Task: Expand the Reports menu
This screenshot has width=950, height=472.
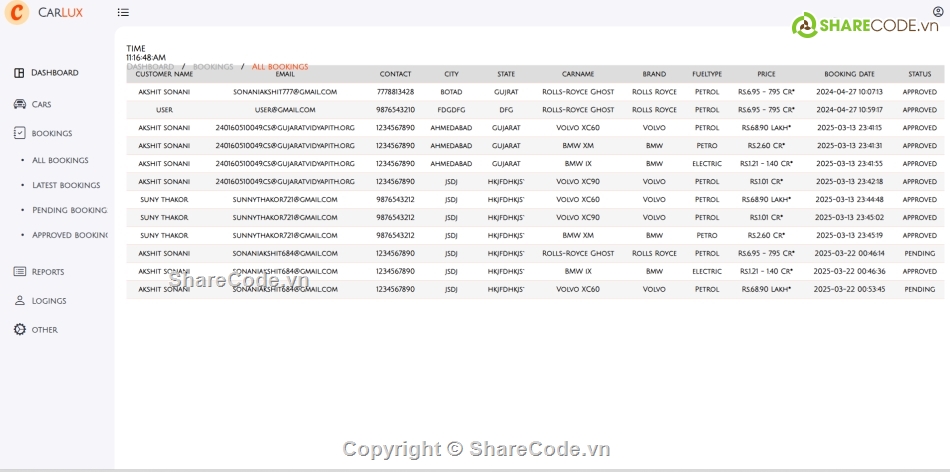Action: click(x=48, y=272)
